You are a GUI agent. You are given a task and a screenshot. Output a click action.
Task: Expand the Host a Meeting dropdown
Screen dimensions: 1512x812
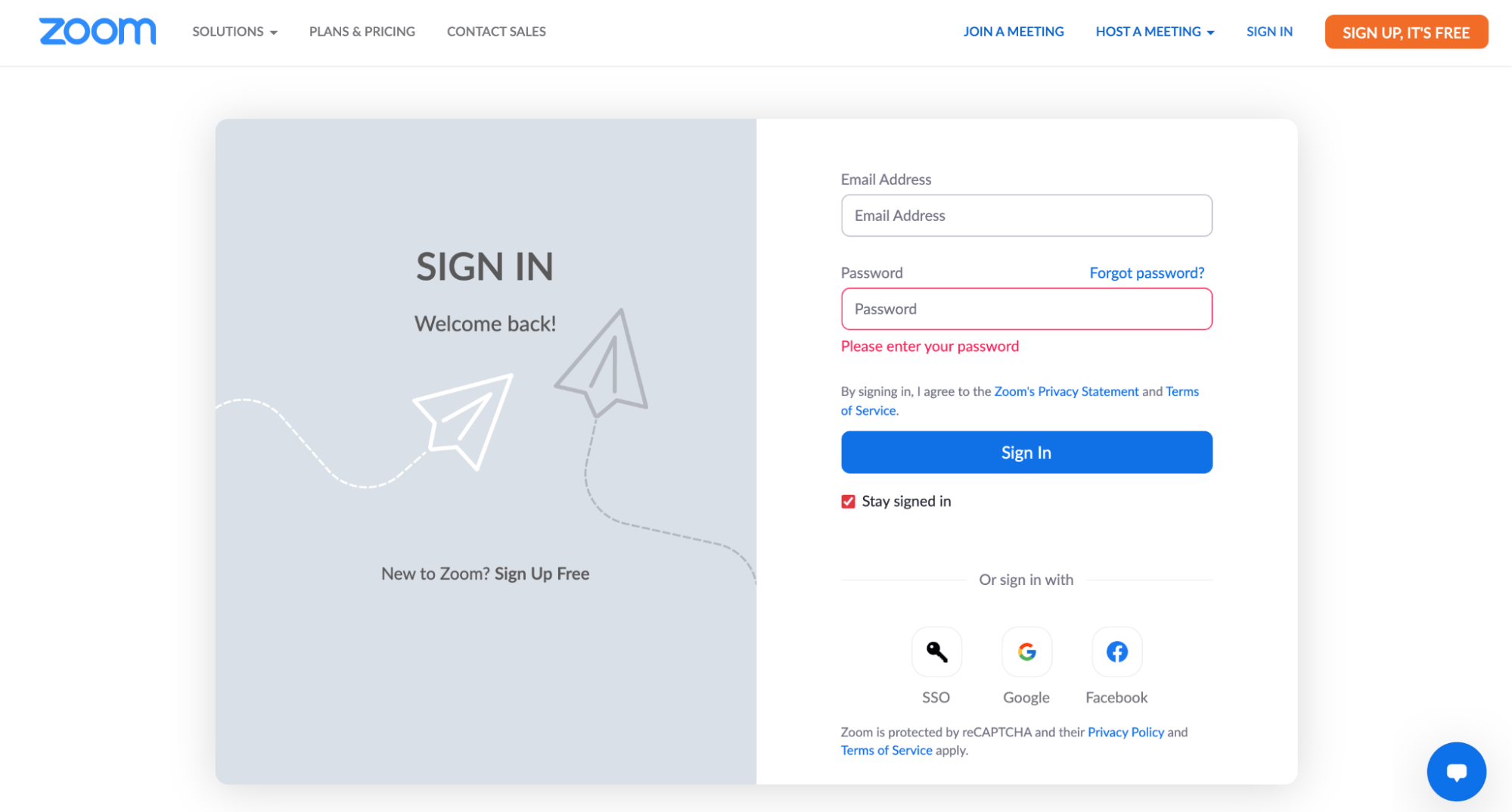click(1155, 32)
